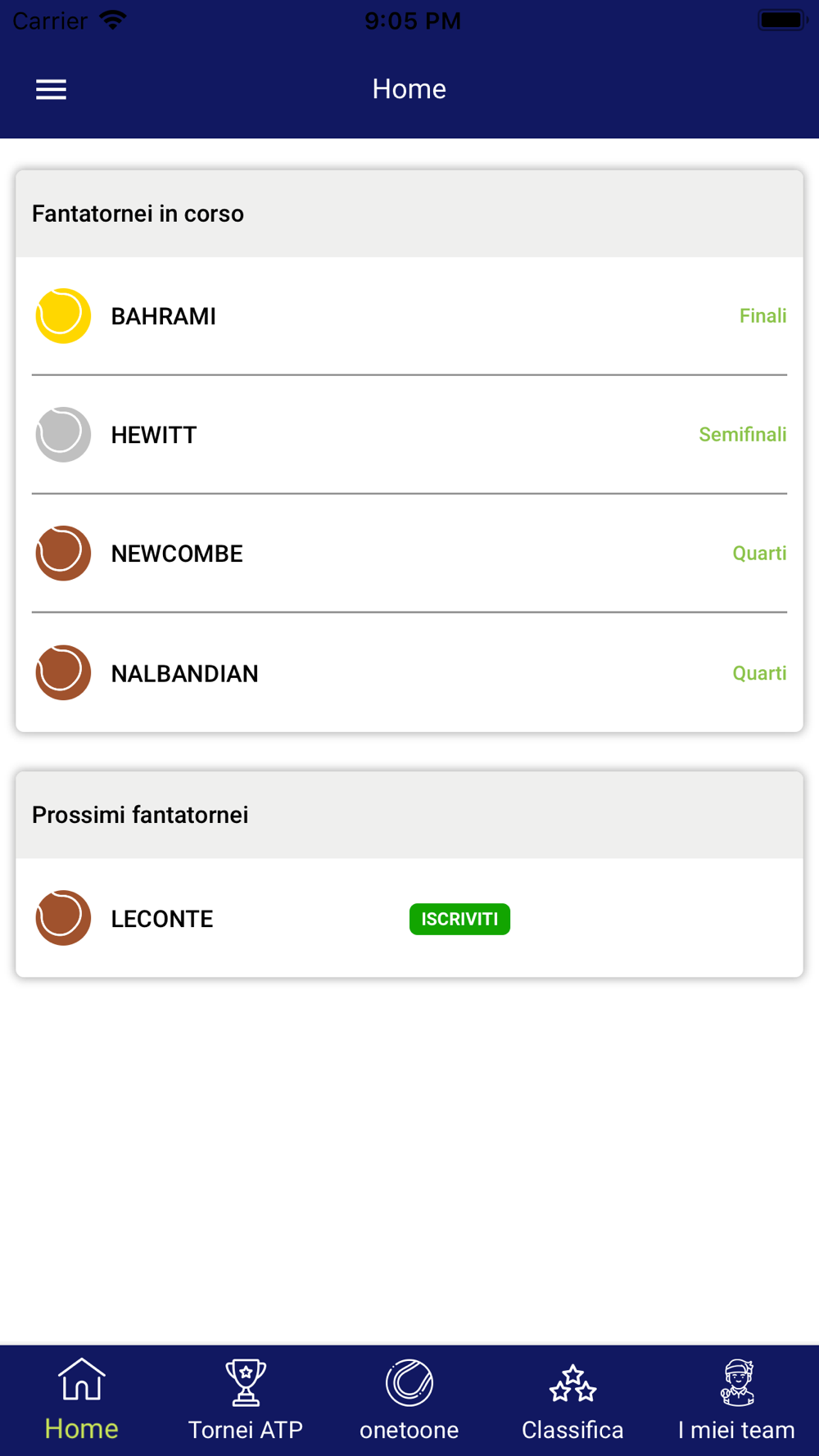Select the Home tab in bottom bar
Image resolution: width=819 pixels, height=1456 pixels.
click(x=82, y=1399)
